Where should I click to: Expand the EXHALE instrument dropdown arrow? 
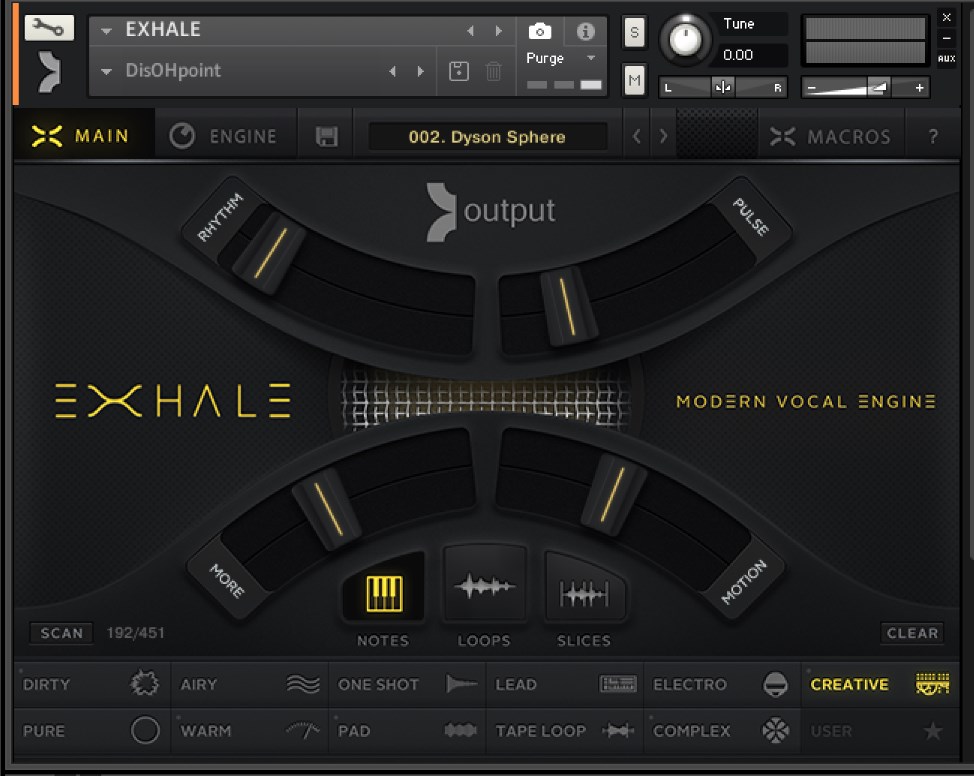click(107, 31)
